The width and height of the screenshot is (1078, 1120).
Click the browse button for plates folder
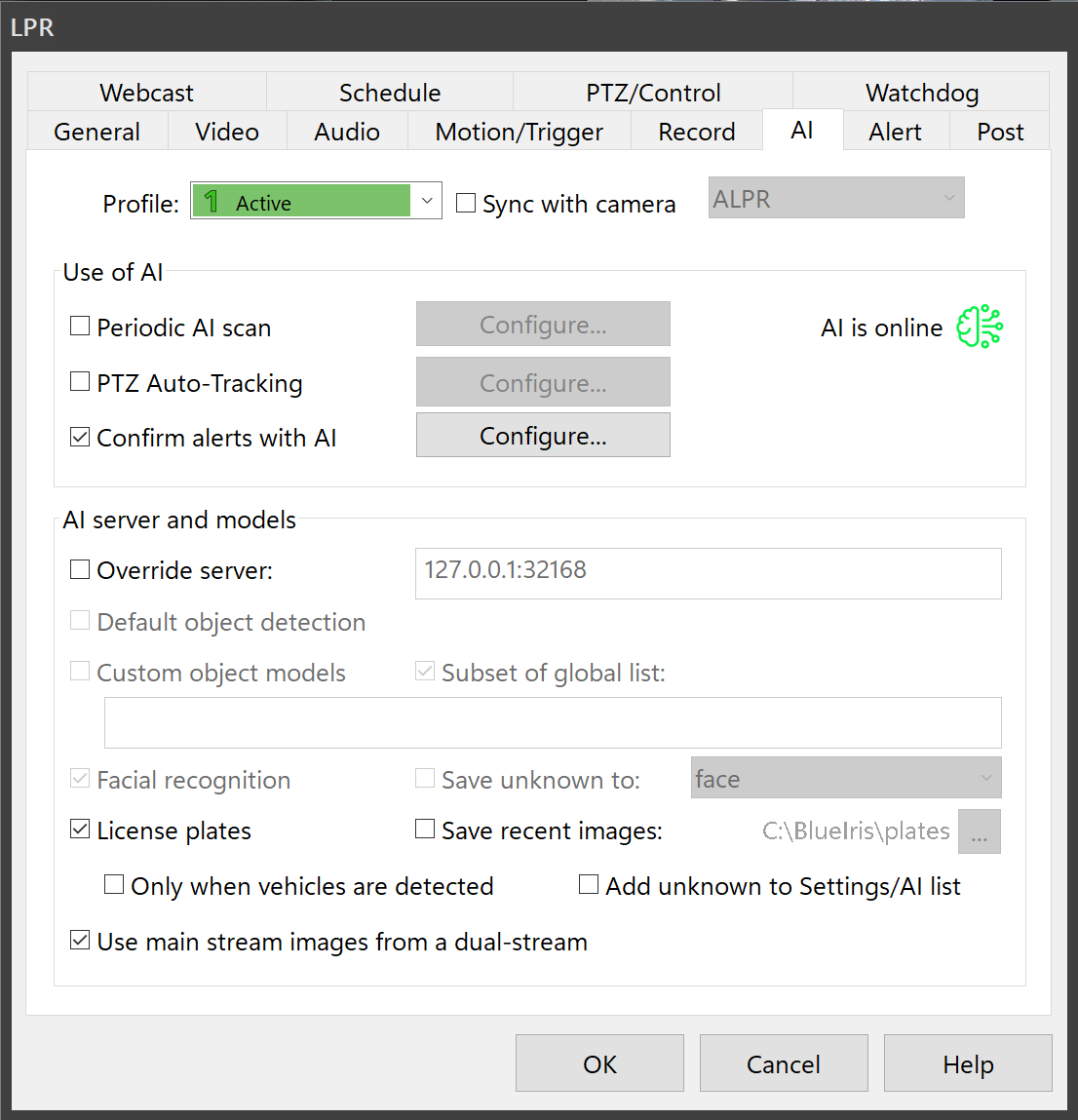click(x=979, y=831)
